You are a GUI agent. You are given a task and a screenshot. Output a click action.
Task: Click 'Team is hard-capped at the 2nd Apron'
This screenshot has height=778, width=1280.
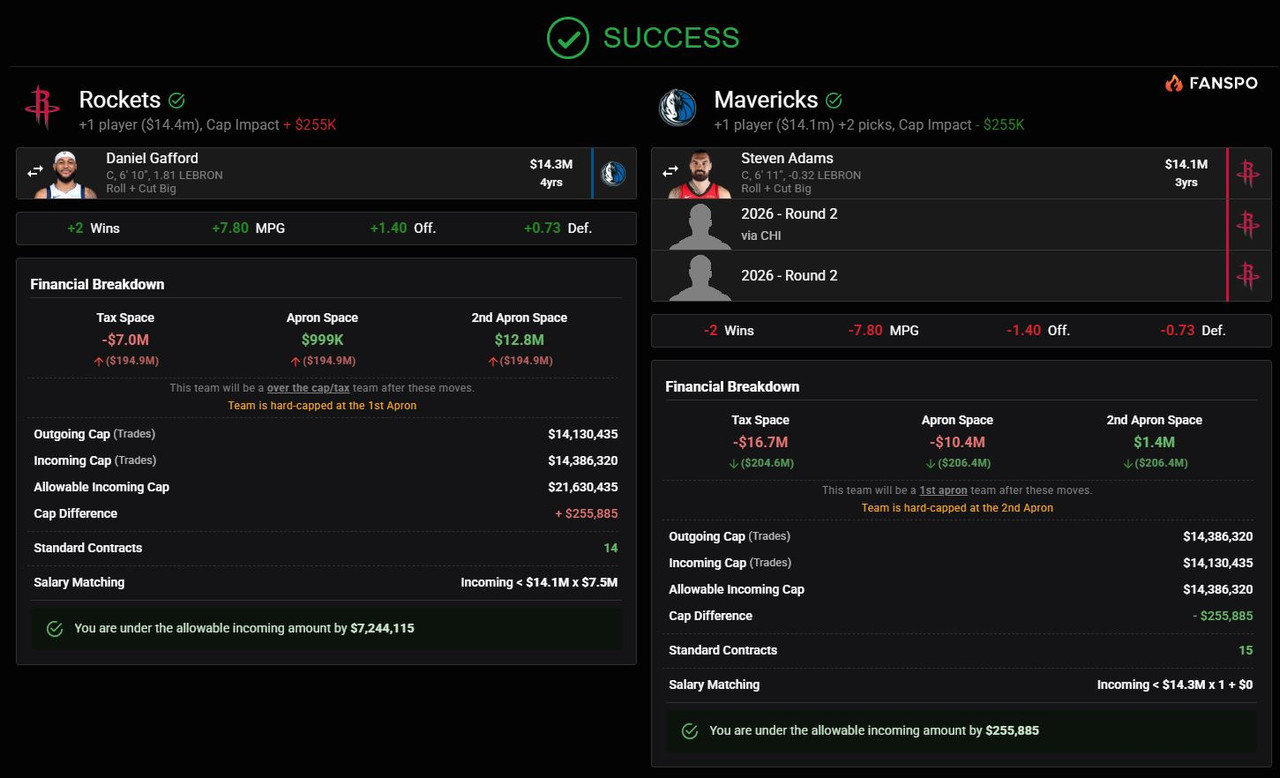(x=957, y=508)
